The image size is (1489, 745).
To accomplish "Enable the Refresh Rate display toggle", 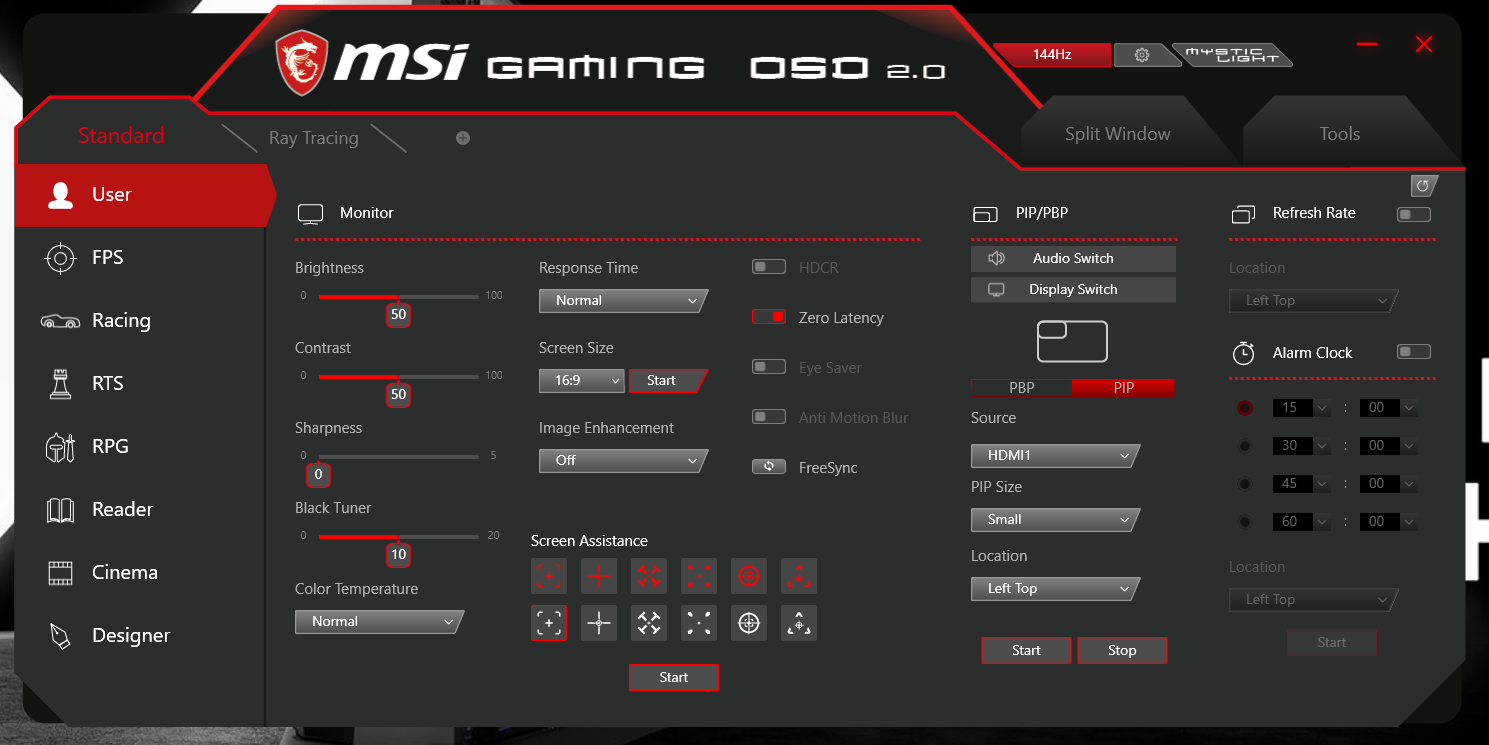I will coord(1414,214).
